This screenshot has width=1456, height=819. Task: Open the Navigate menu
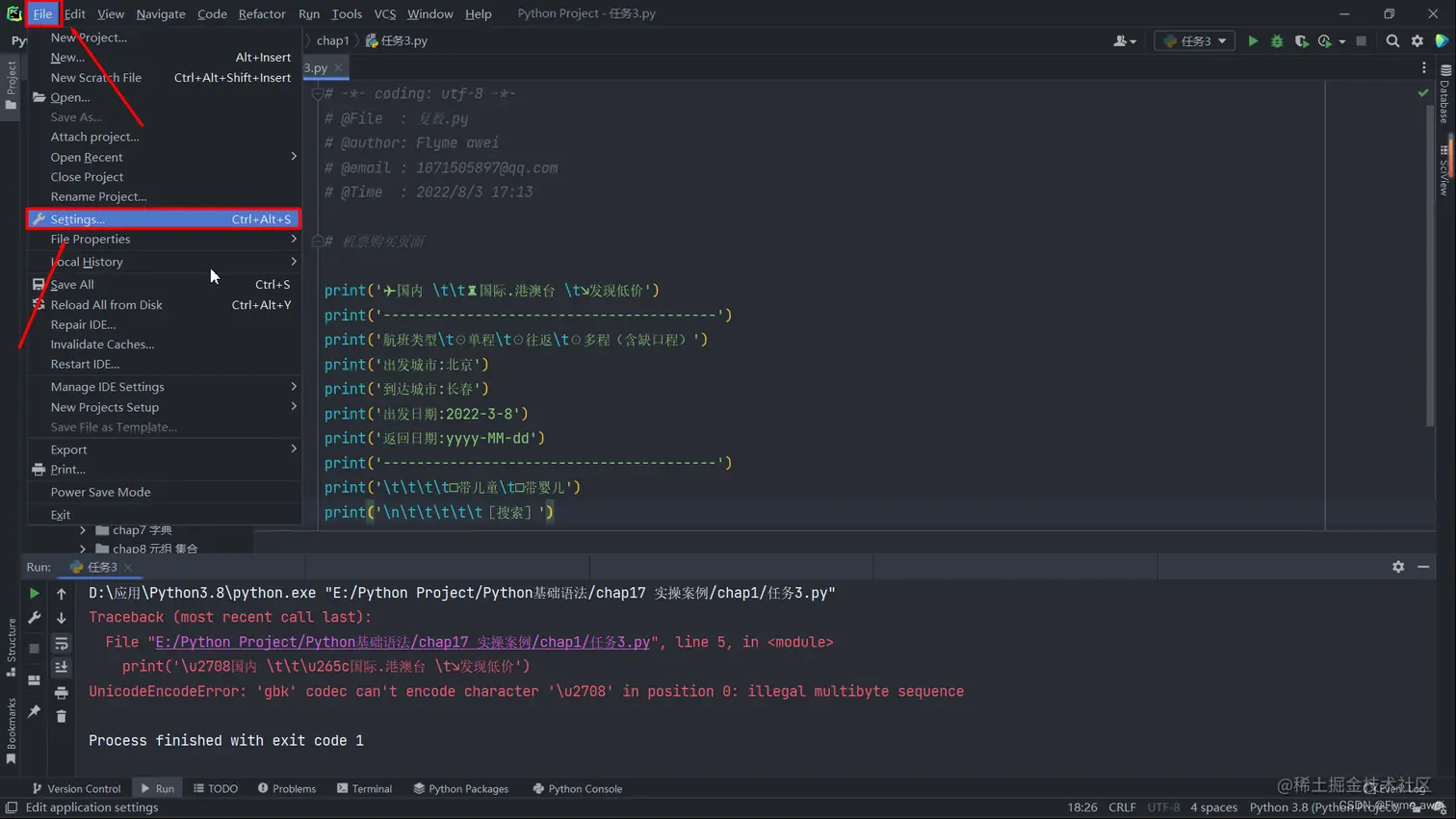(161, 13)
